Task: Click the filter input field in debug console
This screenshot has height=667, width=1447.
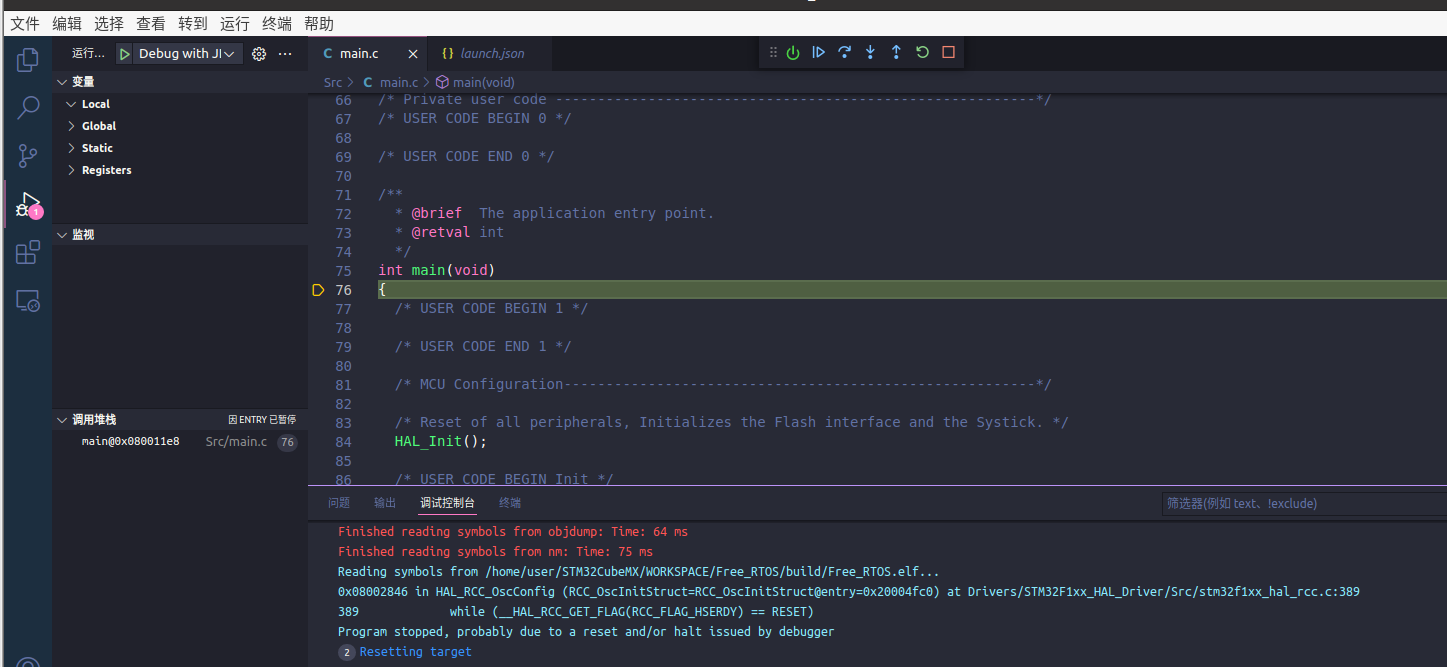Action: coord(1300,503)
